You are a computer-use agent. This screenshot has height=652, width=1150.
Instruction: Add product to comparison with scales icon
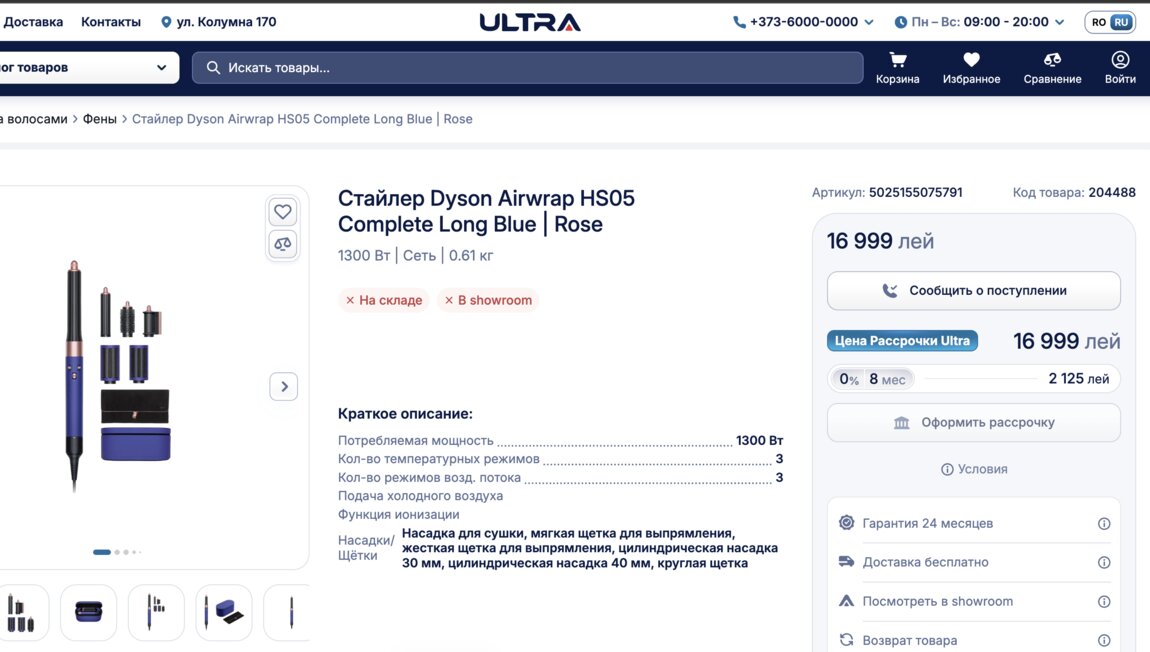pyautogui.click(x=283, y=244)
